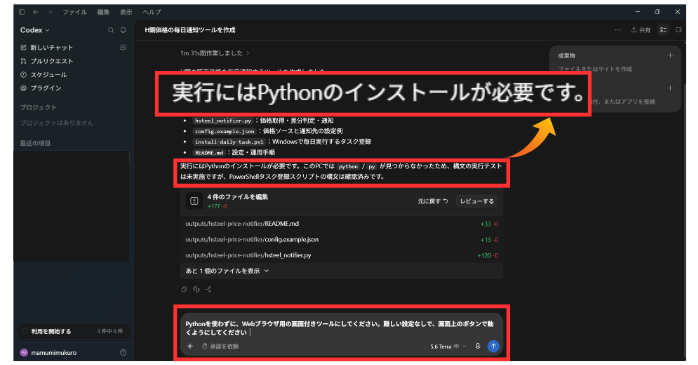Screen dimensions: 698x365
Task: Open プラグイン in sidebar
Action: (x=41, y=88)
